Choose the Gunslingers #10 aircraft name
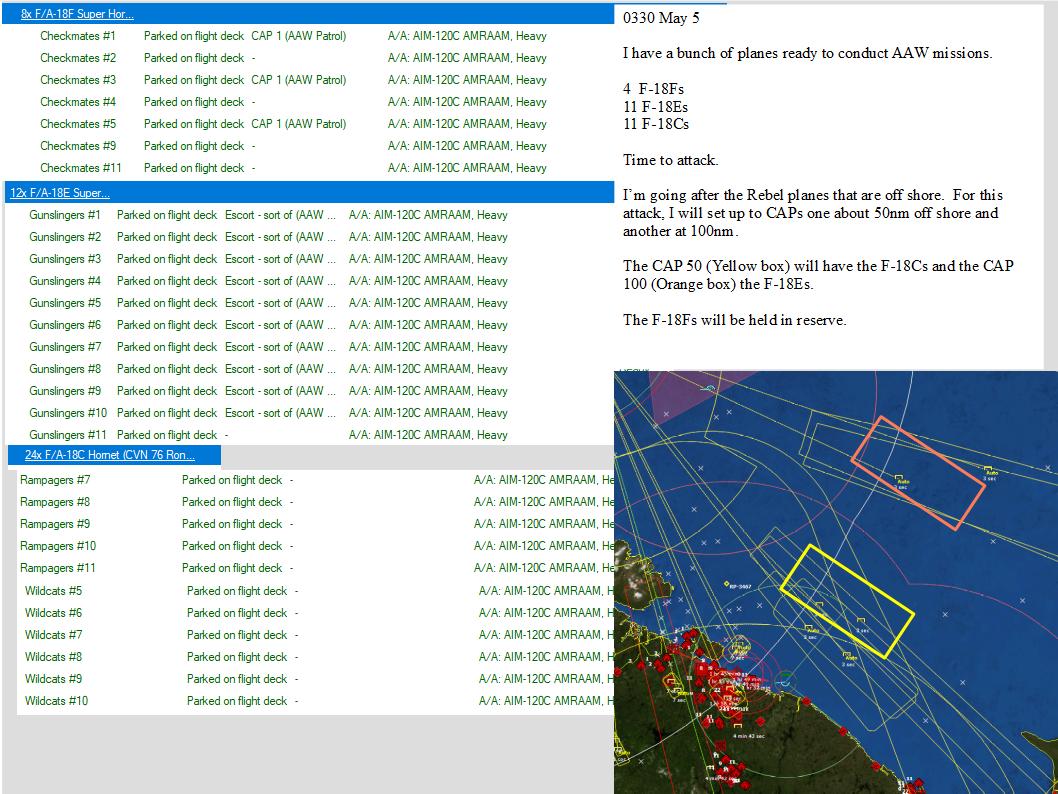1058x794 pixels. pos(67,413)
